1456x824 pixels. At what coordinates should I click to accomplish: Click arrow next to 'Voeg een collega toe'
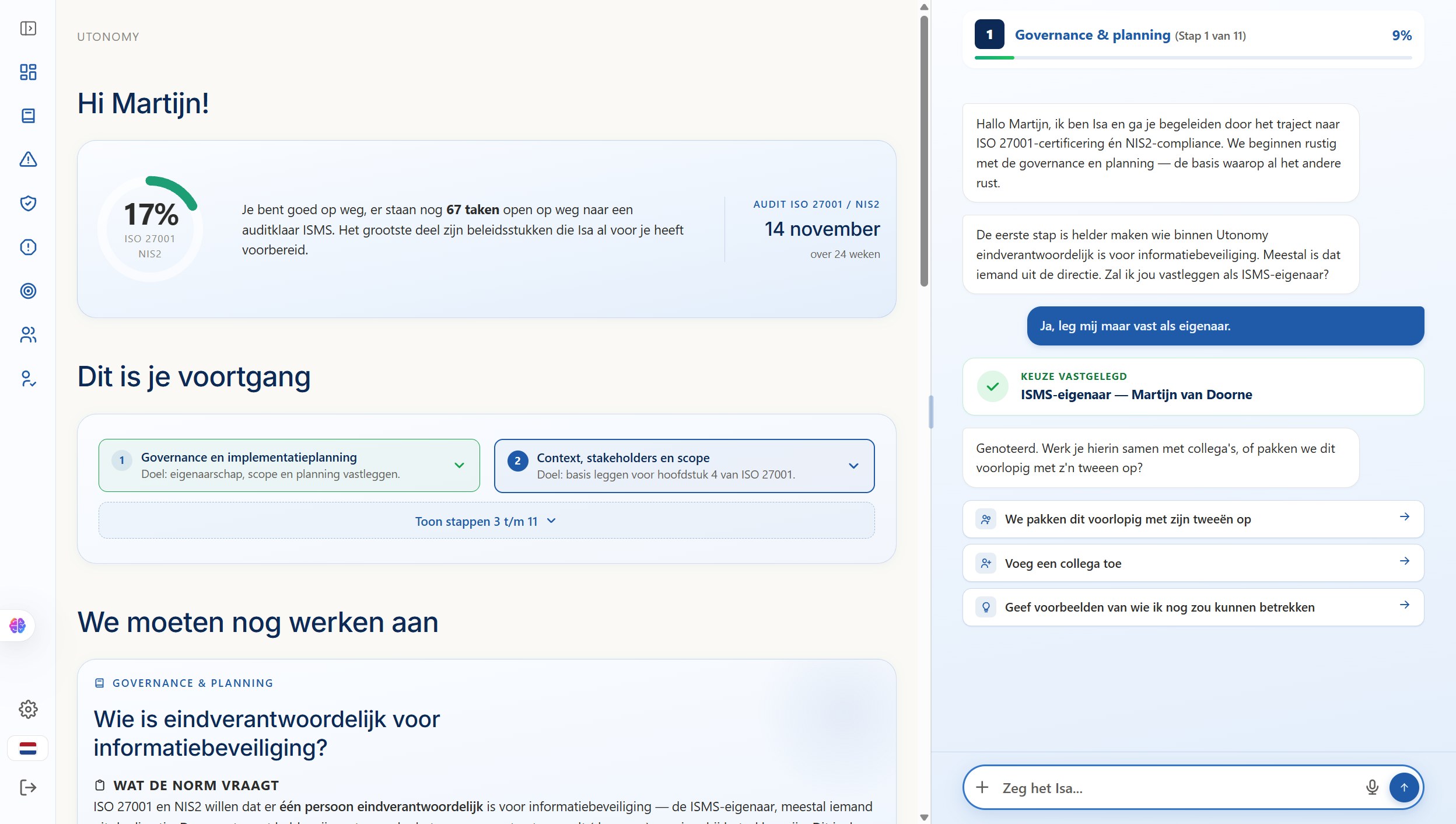pos(1405,561)
